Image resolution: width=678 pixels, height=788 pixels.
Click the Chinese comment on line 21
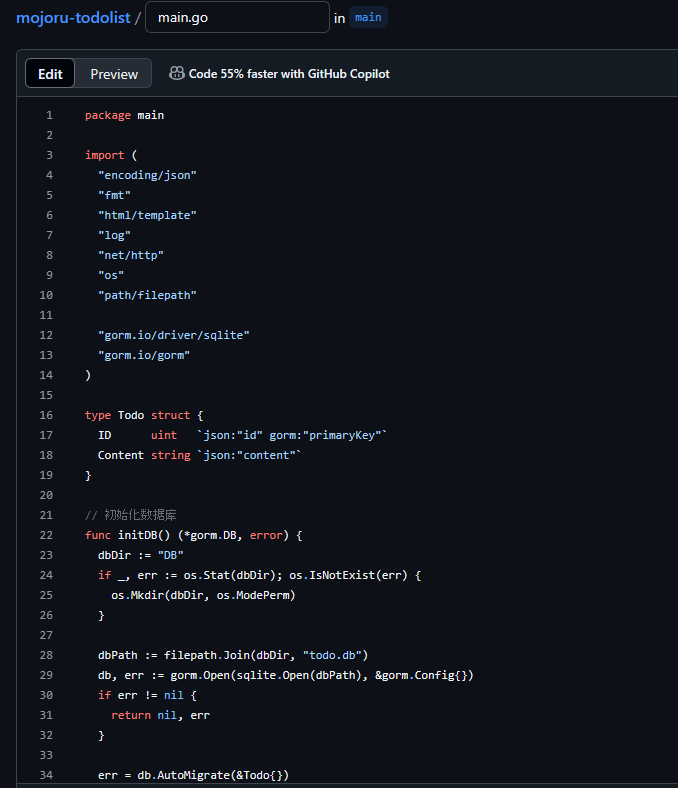coord(131,515)
